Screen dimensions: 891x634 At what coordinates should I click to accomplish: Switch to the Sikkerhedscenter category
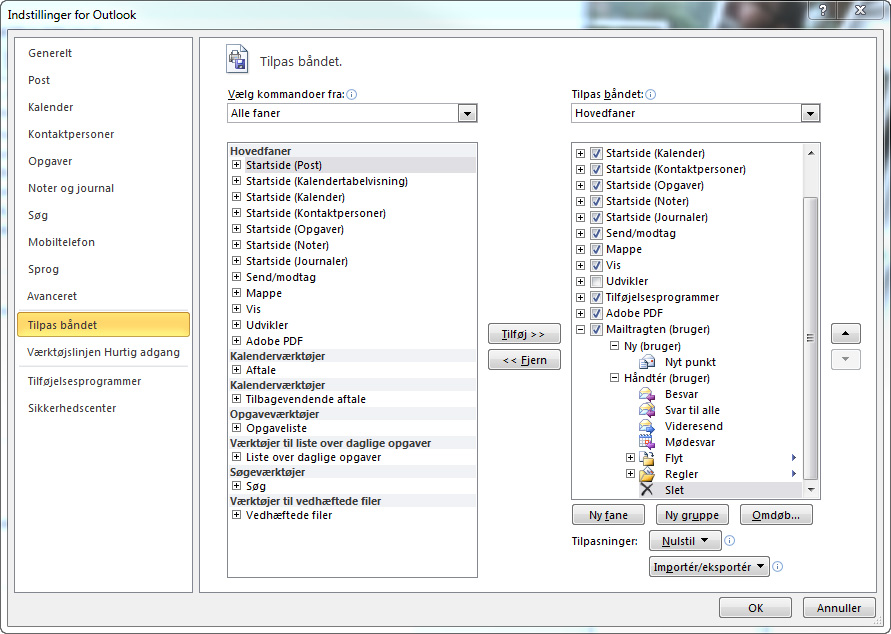(72, 408)
